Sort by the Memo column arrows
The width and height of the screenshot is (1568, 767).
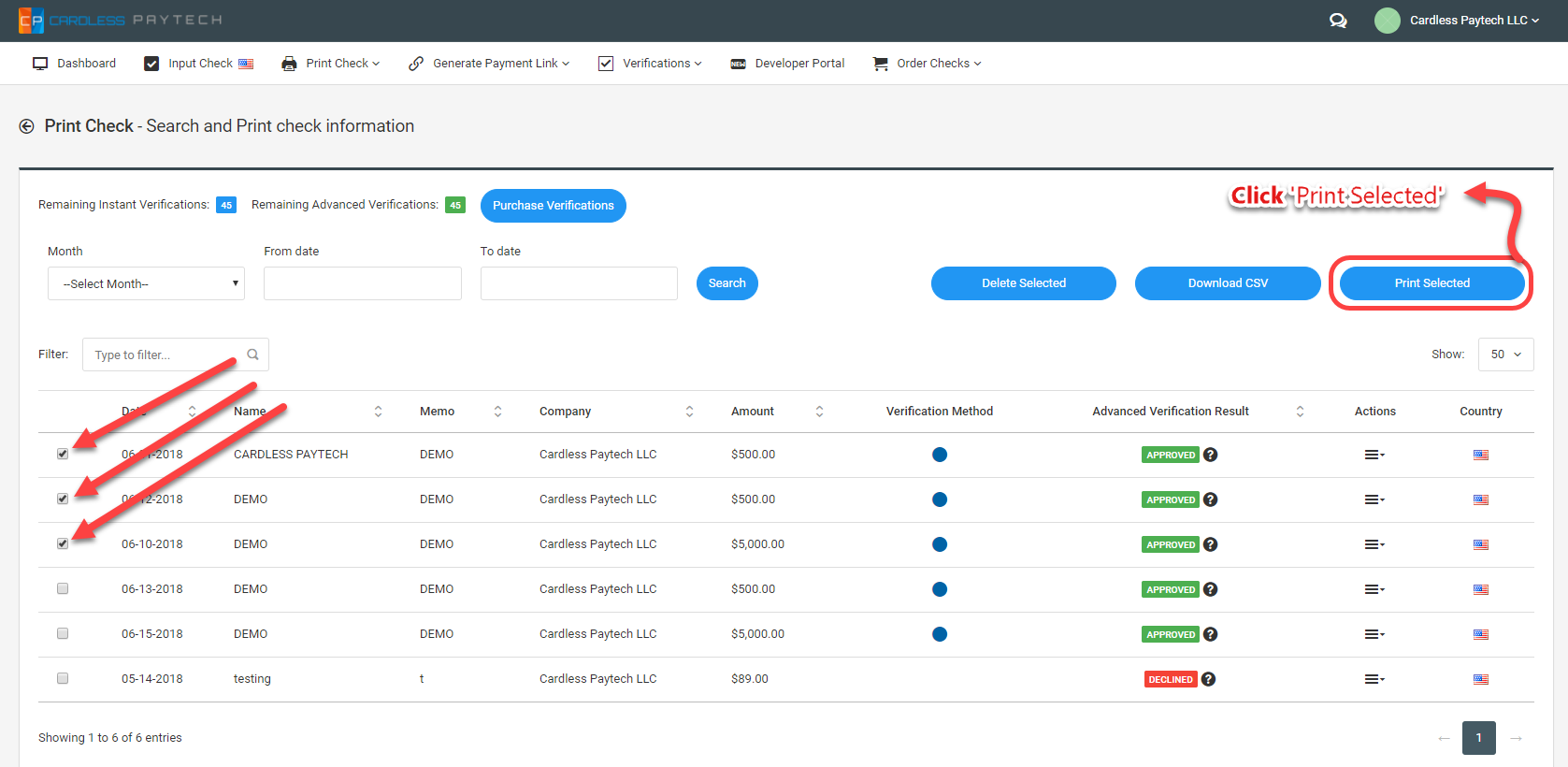pos(497,412)
